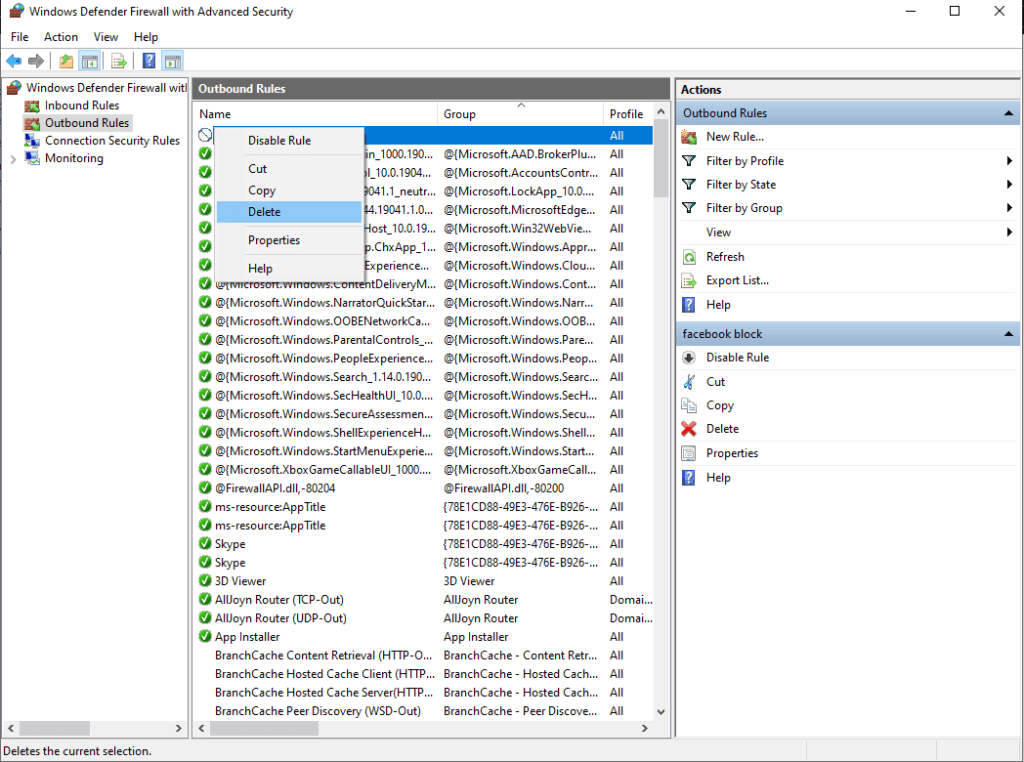Open the Filter by Group submenu arrow
1024x762 pixels.
tap(1010, 208)
